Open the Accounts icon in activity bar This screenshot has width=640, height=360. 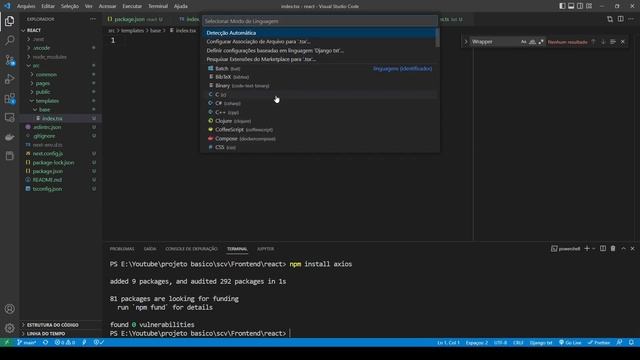pyautogui.click(x=9, y=309)
